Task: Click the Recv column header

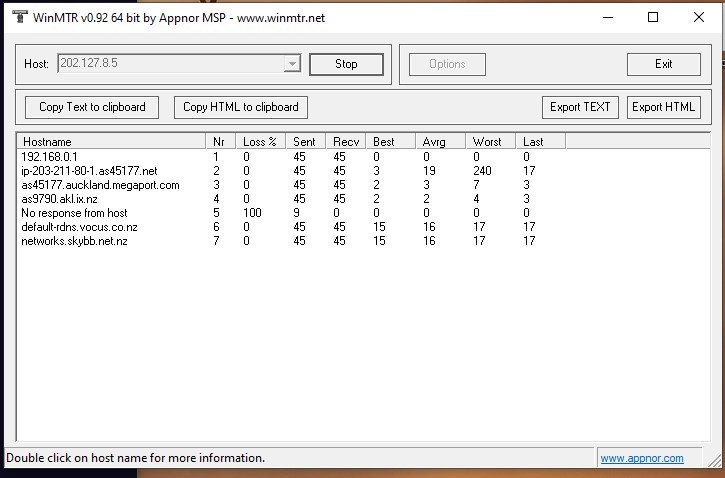Action: pos(346,141)
